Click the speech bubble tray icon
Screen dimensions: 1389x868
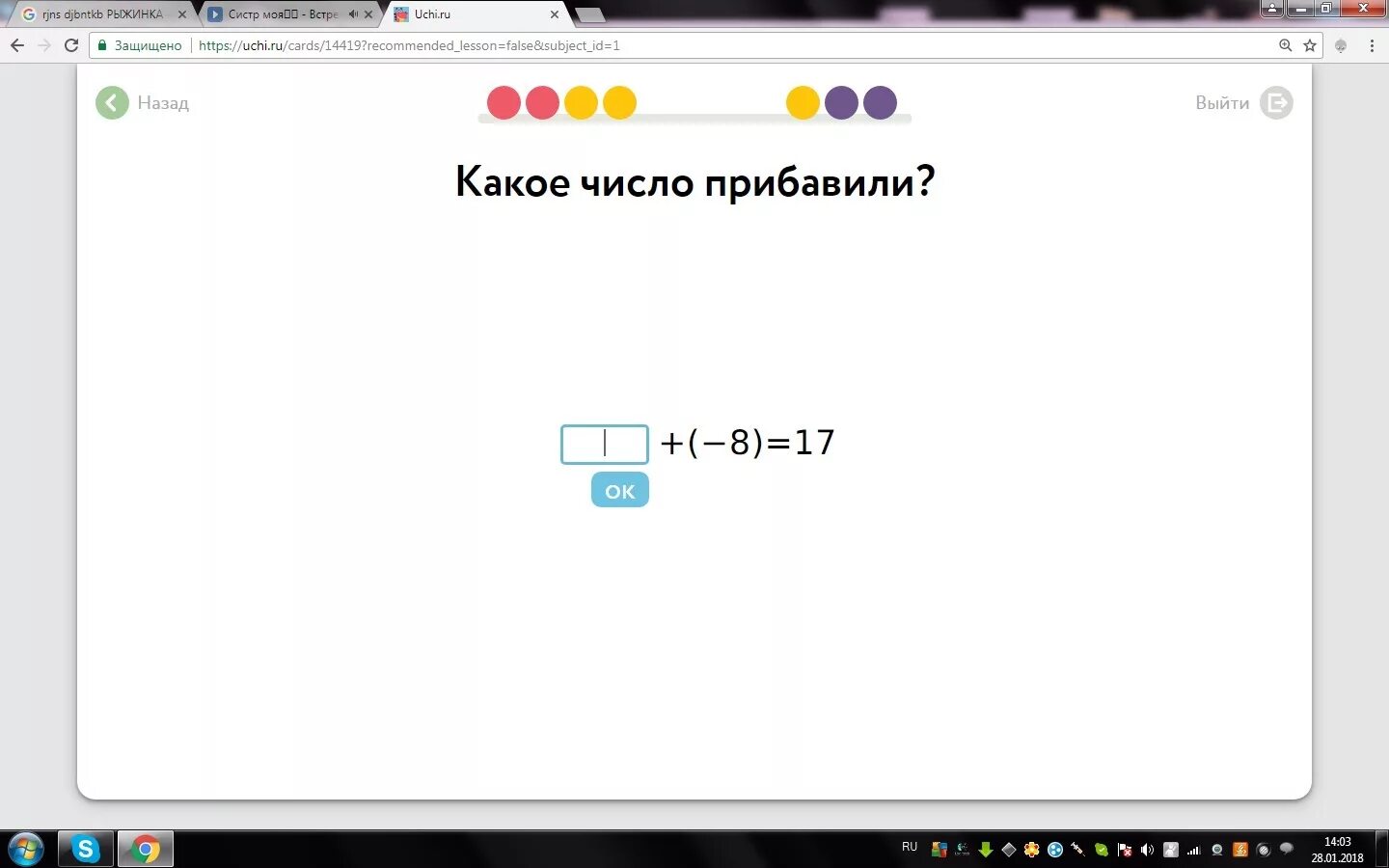coord(1287,849)
